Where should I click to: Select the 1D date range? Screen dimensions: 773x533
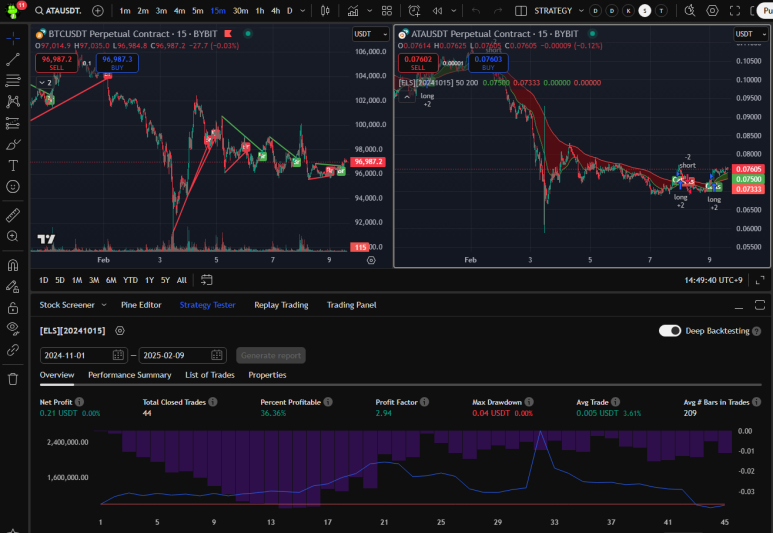pyautogui.click(x=43, y=280)
